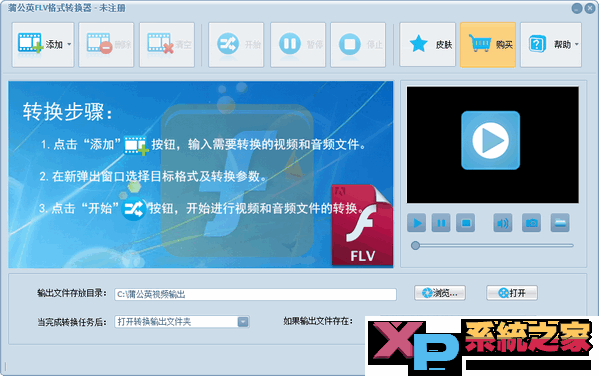This screenshot has width=599, height=376.
Task: Click the 浏览... (Browse) button
Action: pos(440,293)
